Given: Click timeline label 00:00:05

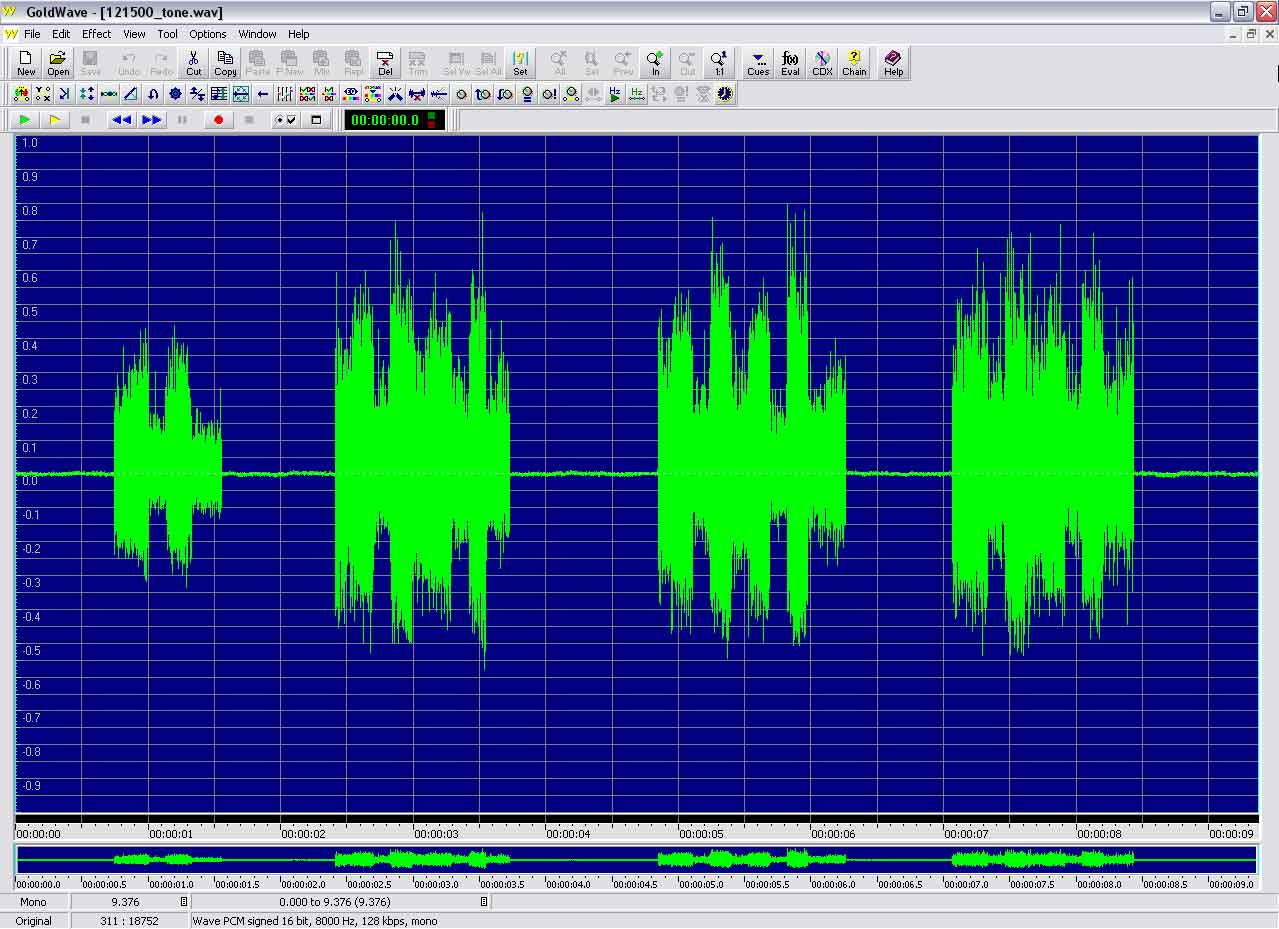Looking at the screenshot, I should click(x=702, y=834).
